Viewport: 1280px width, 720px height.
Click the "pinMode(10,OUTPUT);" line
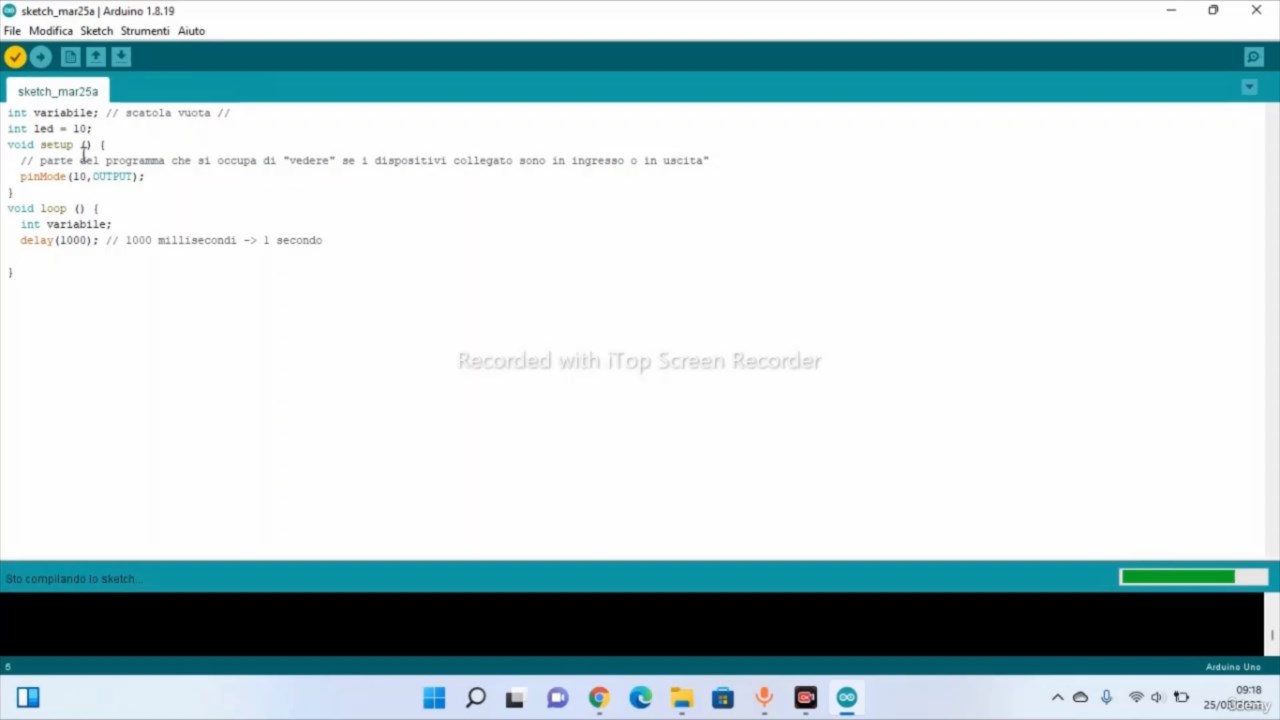point(82,177)
